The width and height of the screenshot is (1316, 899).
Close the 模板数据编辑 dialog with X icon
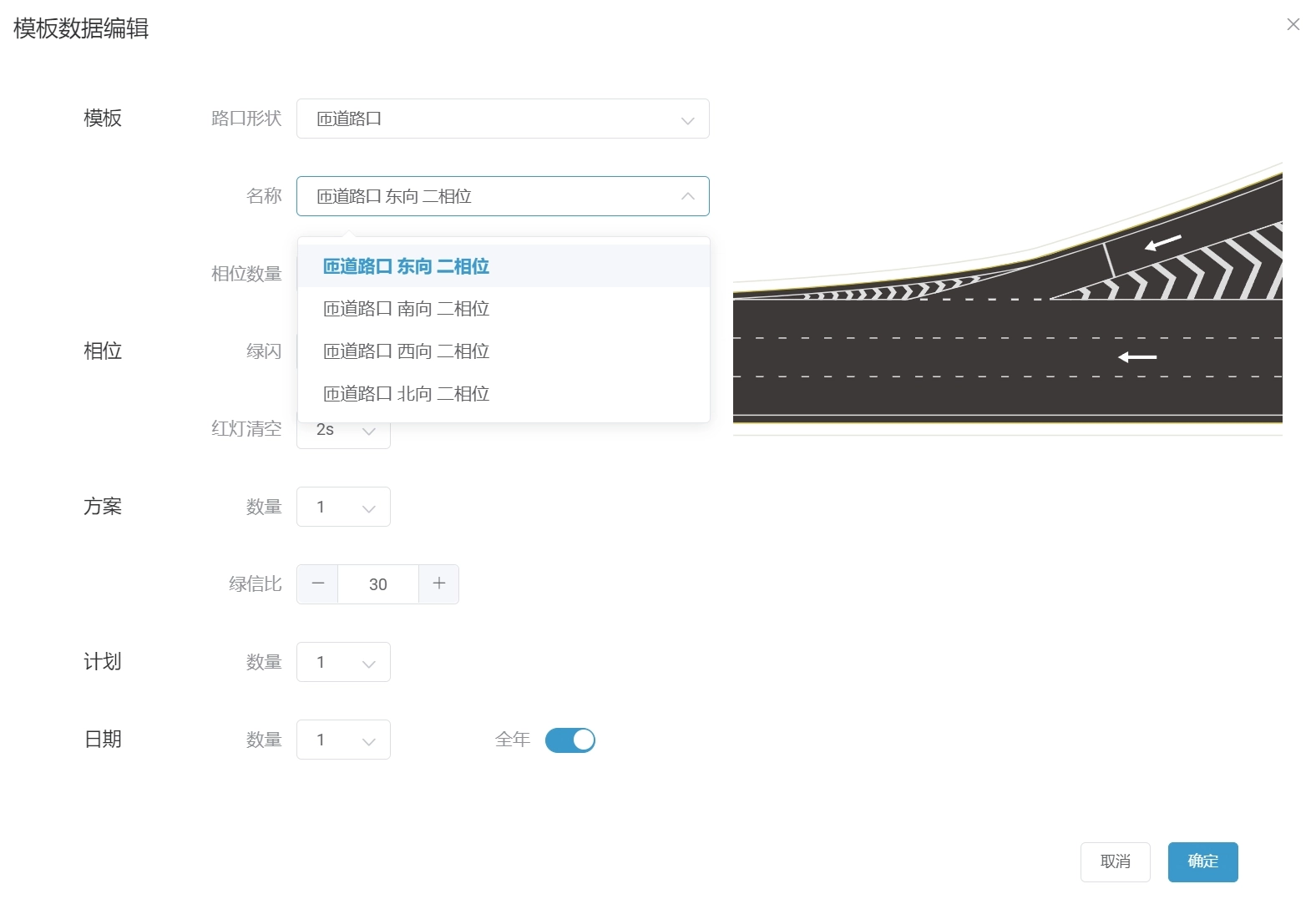1293,24
